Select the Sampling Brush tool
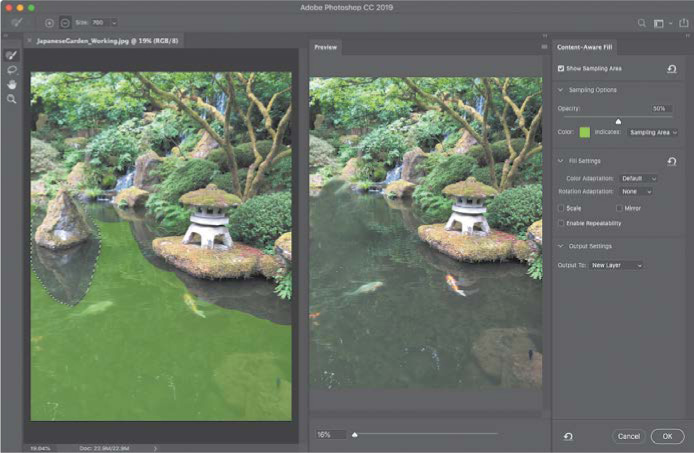694x453 pixels. pyautogui.click(x=11, y=55)
